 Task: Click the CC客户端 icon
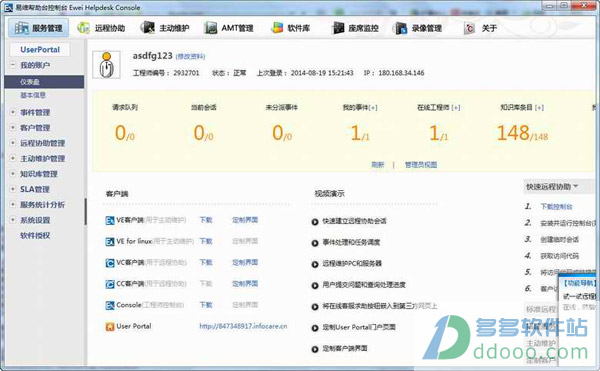(110, 284)
